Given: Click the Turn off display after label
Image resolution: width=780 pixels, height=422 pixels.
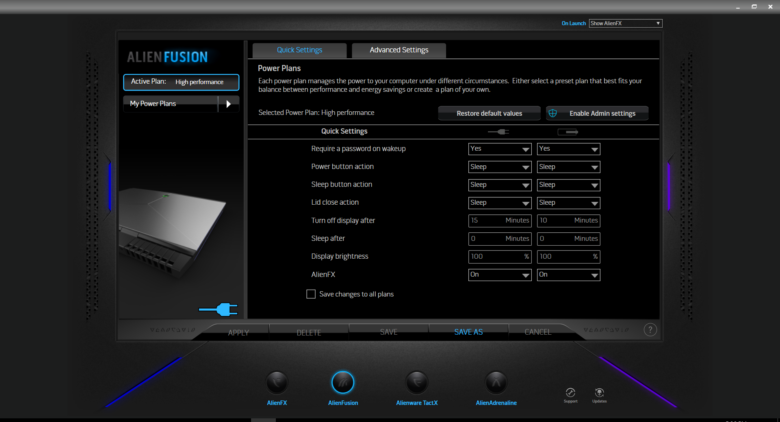Looking at the screenshot, I should point(343,220).
